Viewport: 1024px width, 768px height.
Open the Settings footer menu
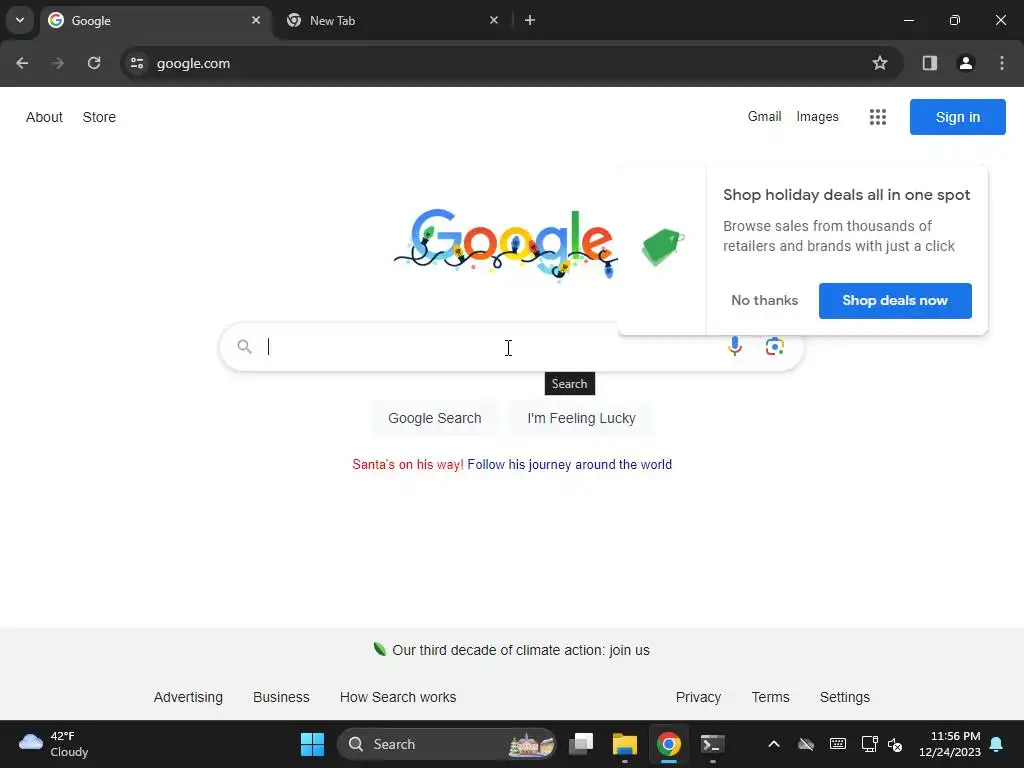845,697
